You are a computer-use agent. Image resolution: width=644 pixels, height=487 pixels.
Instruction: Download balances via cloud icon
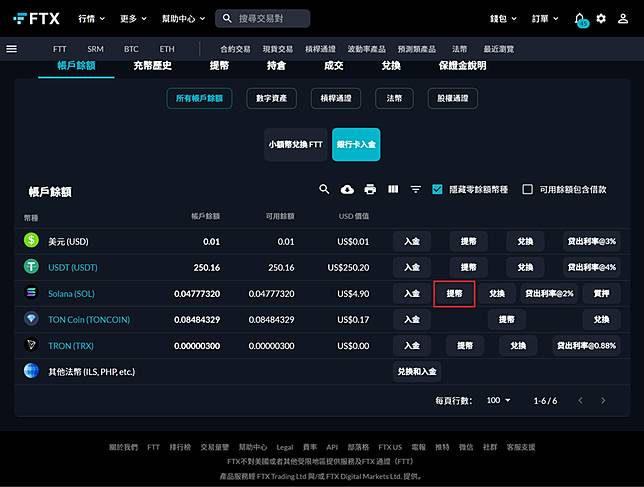[347, 189]
